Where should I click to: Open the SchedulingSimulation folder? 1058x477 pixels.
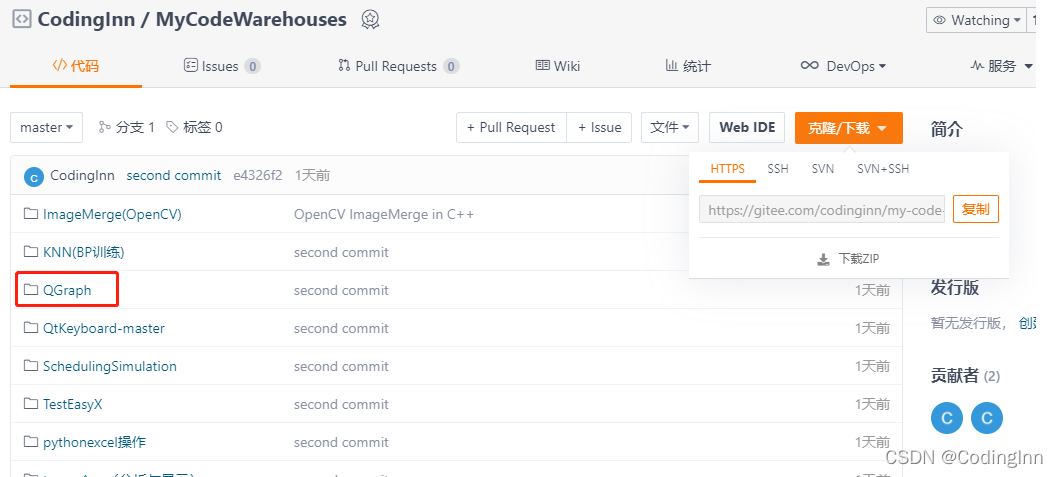point(110,366)
